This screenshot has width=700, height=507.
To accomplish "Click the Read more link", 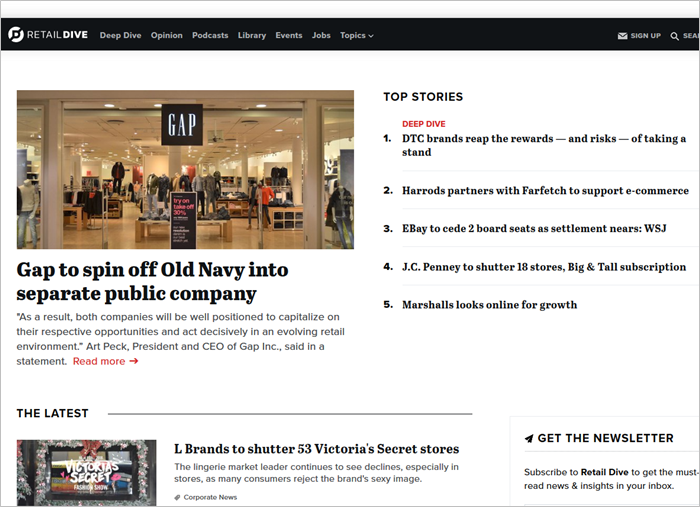I will pyautogui.click(x=99, y=361).
